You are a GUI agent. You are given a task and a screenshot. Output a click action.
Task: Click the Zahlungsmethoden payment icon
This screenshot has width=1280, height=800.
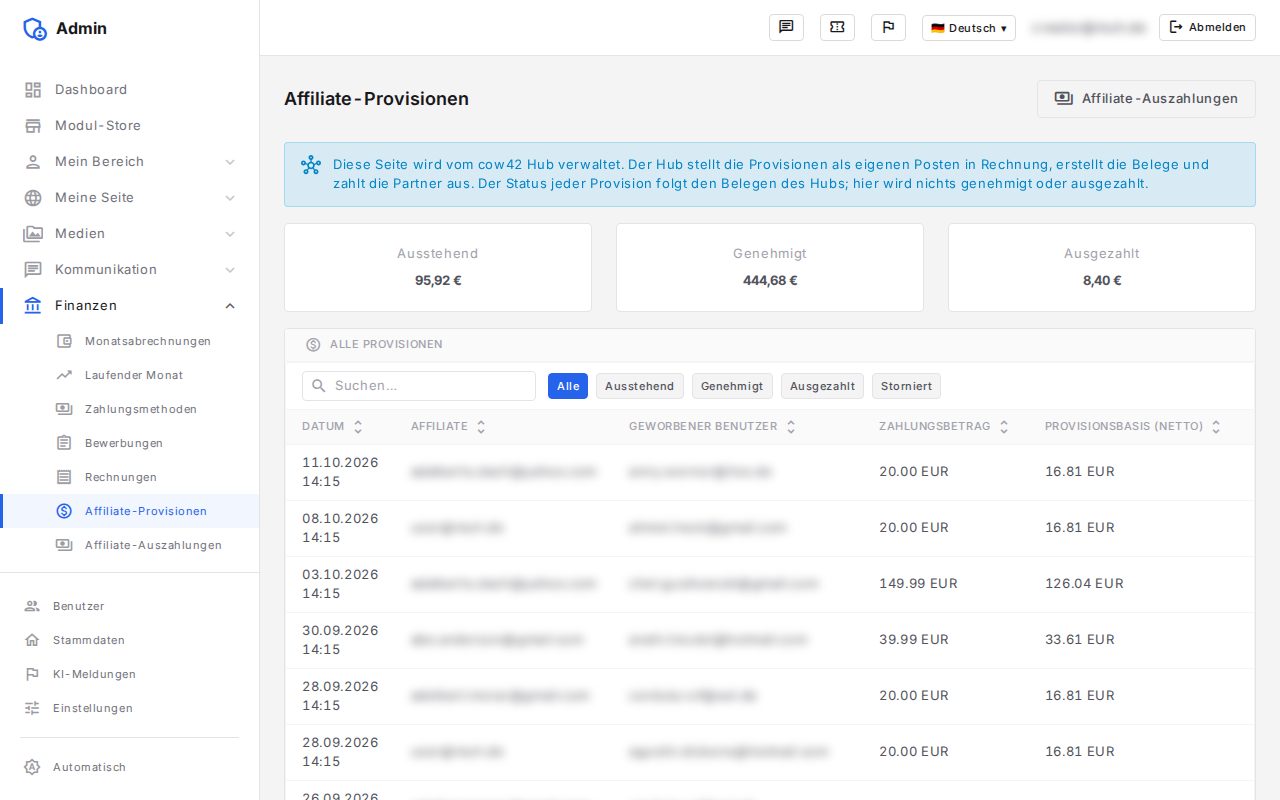(x=65, y=409)
